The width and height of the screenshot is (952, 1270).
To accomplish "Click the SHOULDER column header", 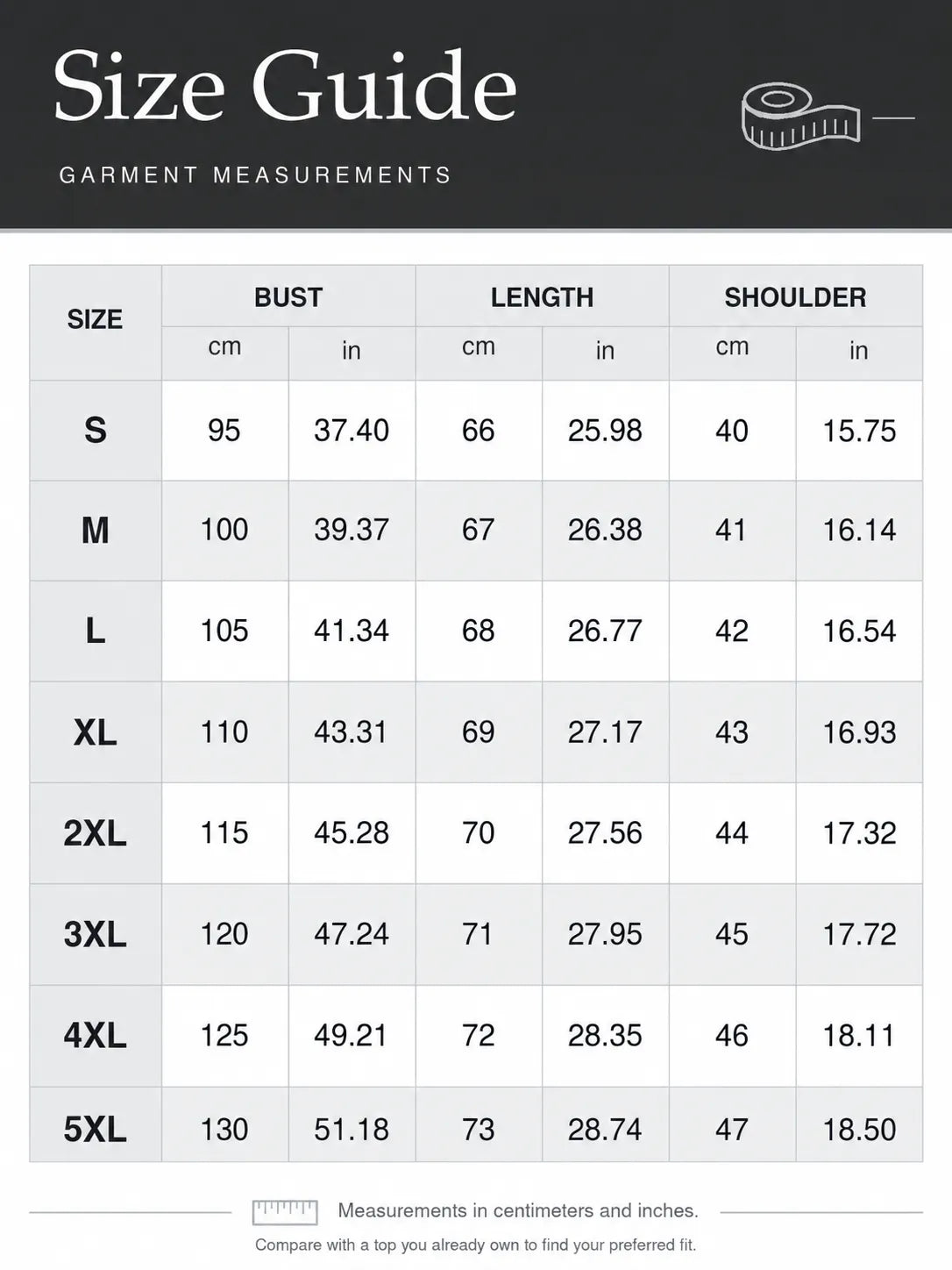I will point(795,297).
